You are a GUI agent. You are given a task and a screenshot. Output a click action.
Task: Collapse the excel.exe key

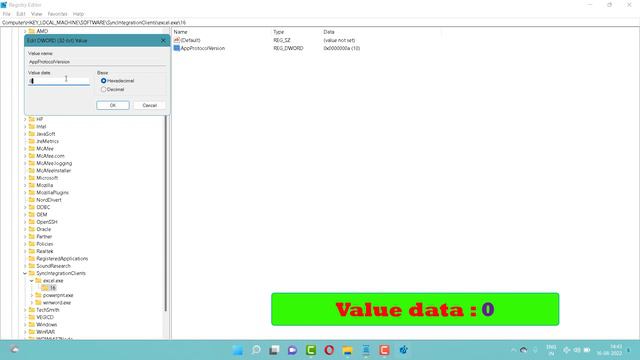click(x=32, y=281)
